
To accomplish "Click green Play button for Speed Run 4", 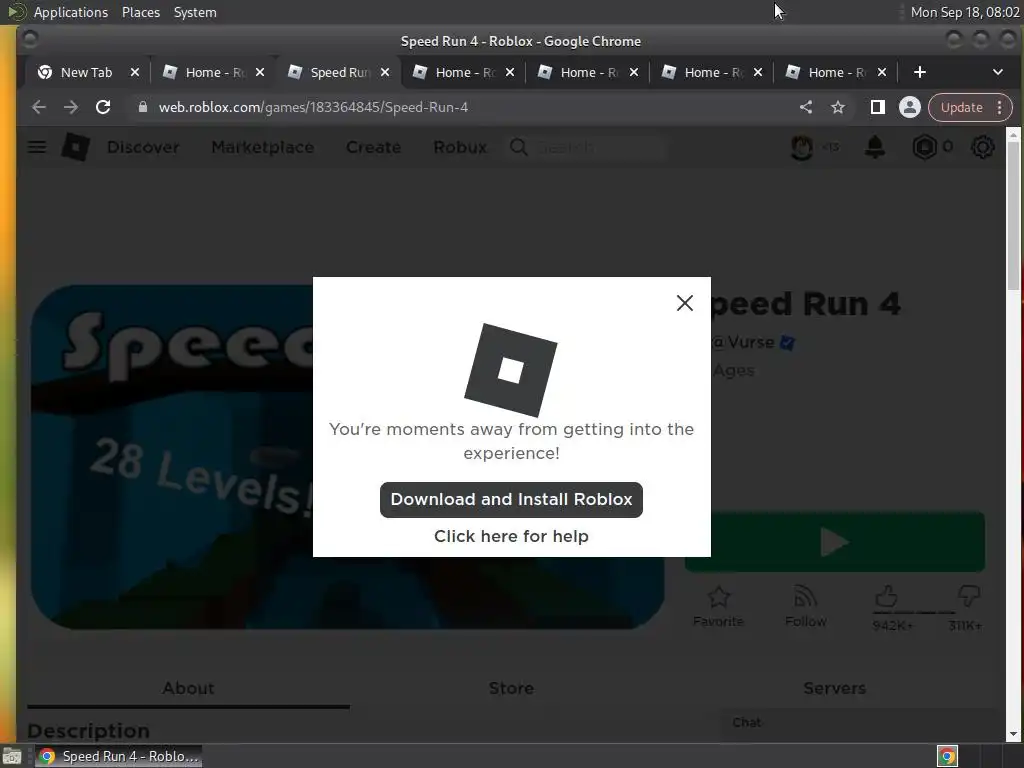I will 835,542.
